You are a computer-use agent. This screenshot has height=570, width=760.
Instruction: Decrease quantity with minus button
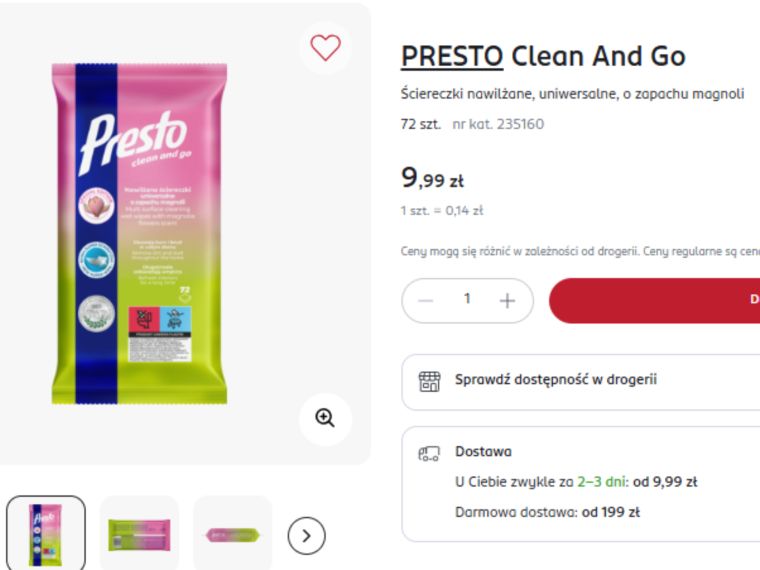pos(426,300)
